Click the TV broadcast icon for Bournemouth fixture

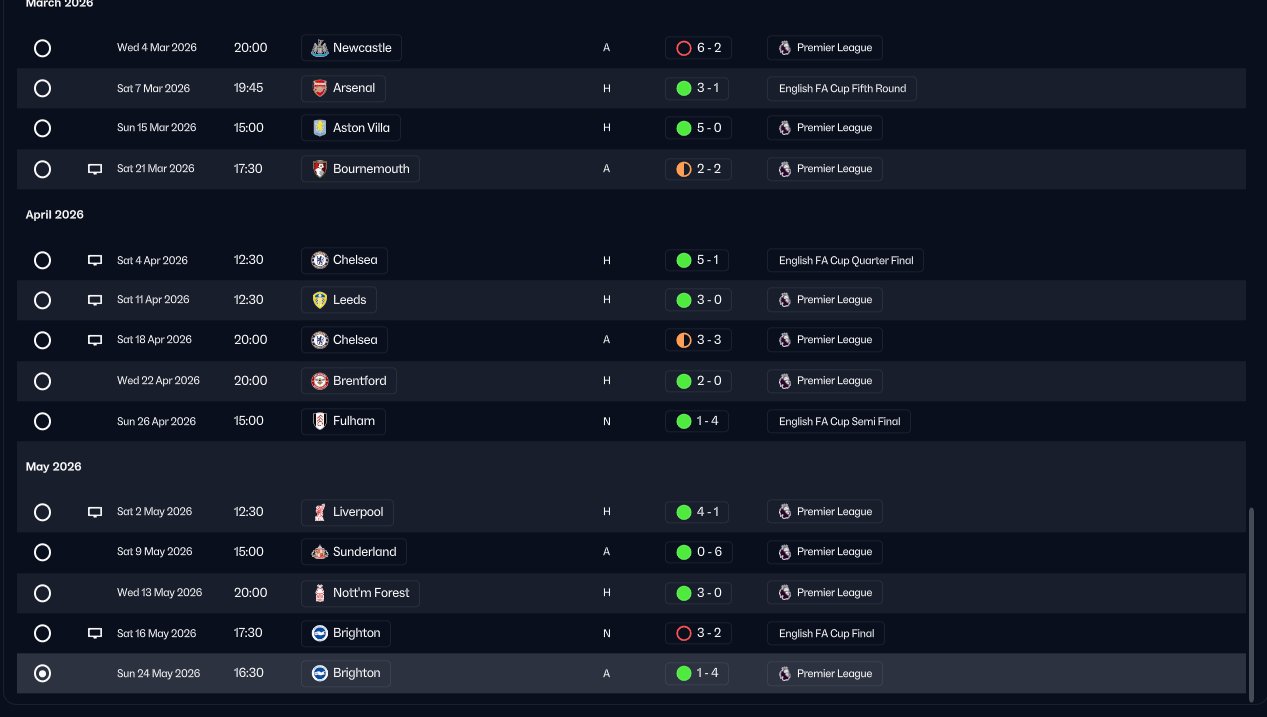[x=95, y=169]
